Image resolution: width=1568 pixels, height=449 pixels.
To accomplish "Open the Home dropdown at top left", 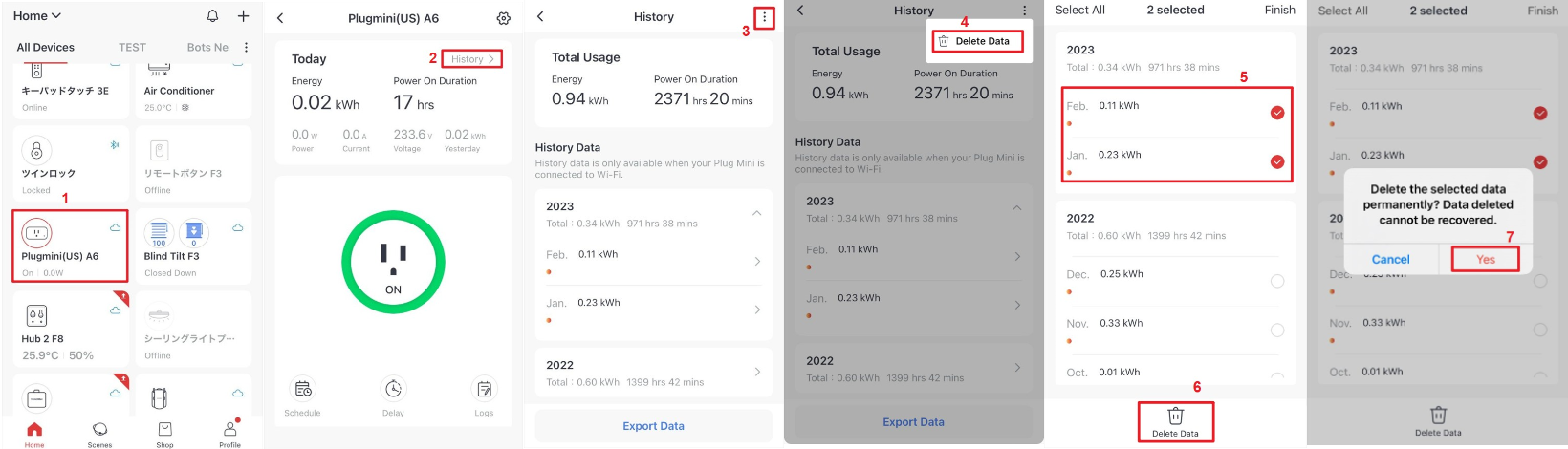I will pyautogui.click(x=37, y=16).
